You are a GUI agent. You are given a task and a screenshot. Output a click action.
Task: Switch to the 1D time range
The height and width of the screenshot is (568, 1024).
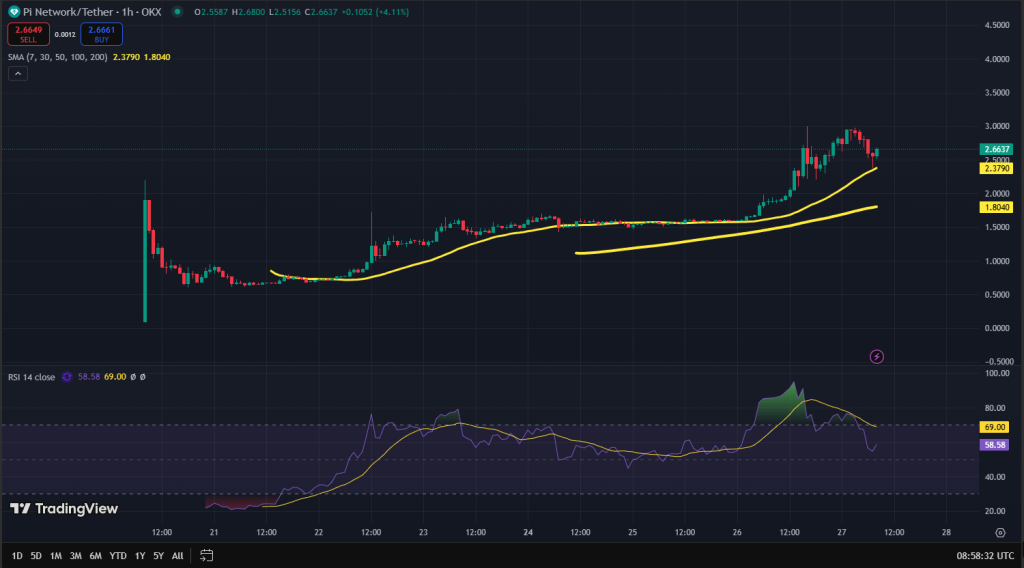[x=17, y=556]
